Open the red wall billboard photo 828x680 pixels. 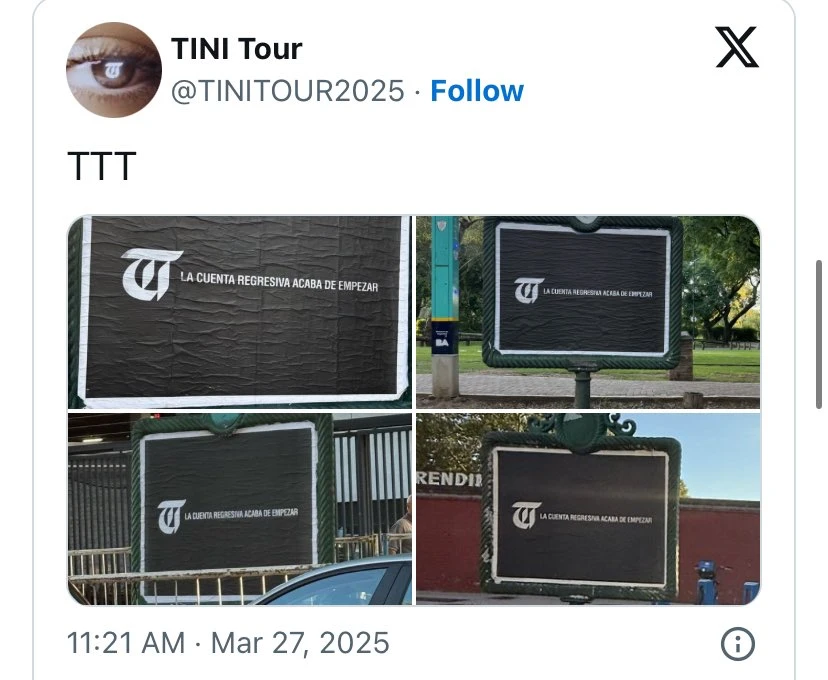point(588,509)
